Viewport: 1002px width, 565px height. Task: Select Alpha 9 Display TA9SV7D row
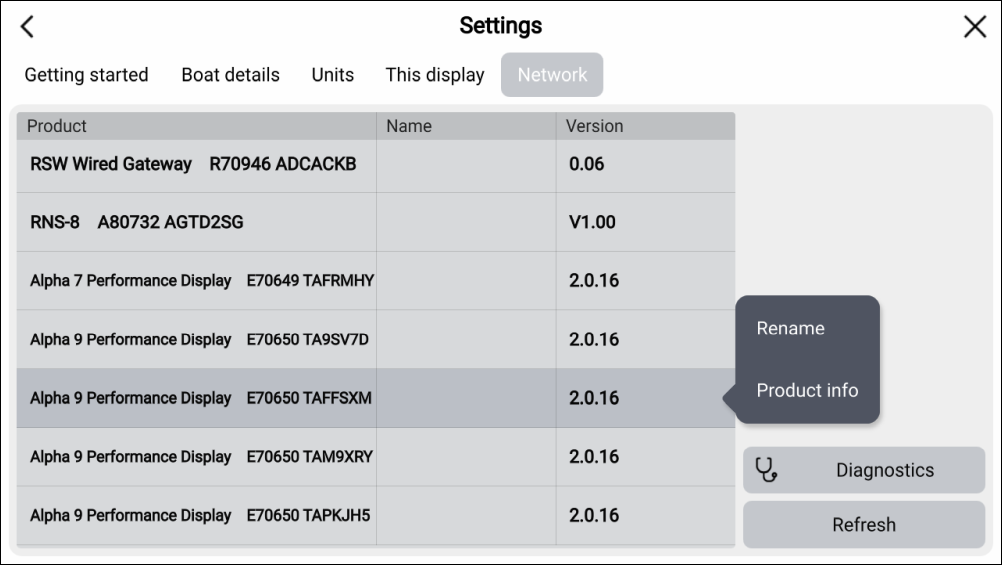tap(199, 339)
